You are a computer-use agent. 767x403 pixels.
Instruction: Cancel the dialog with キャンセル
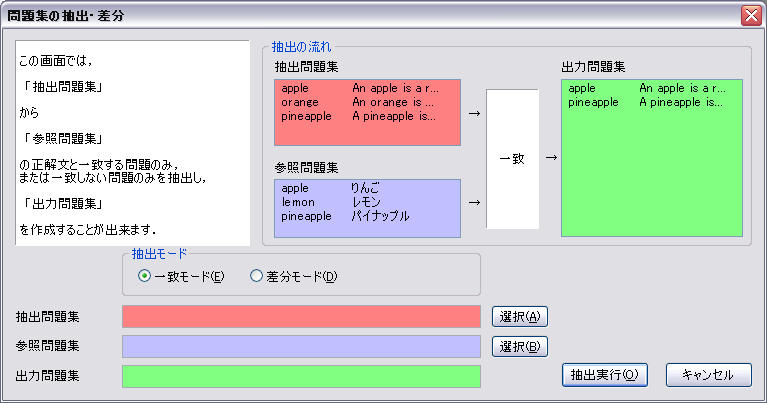(707, 374)
